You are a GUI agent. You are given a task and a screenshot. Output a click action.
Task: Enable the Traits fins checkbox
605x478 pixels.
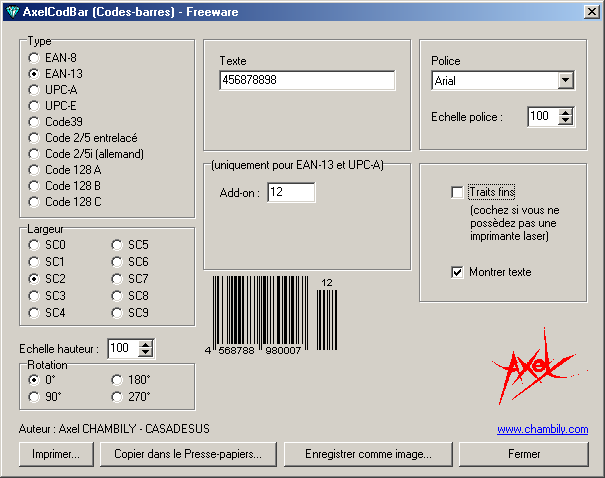pyautogui.click(x=458, y=191)
